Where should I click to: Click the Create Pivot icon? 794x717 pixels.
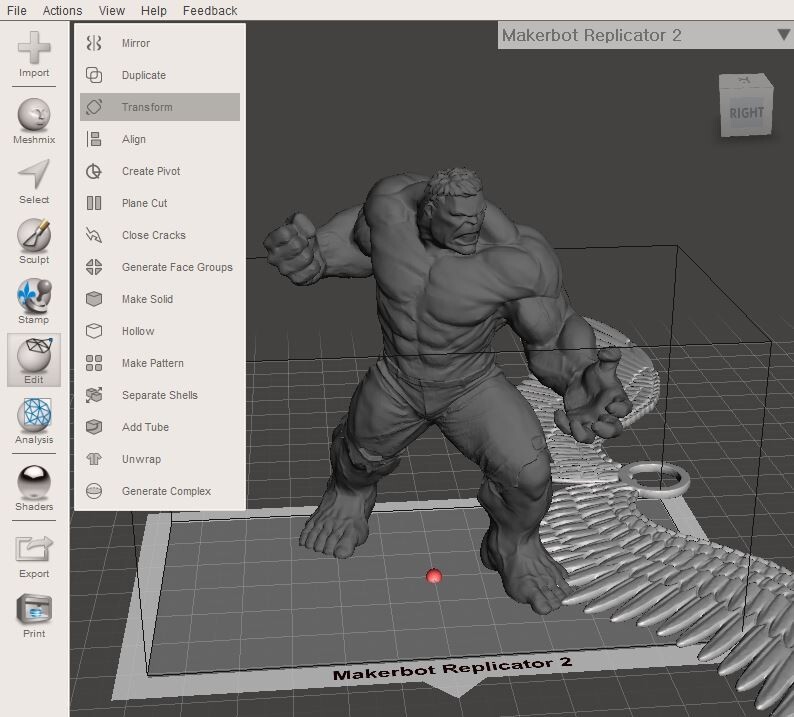pyautogui.click(x=94, y=171)
